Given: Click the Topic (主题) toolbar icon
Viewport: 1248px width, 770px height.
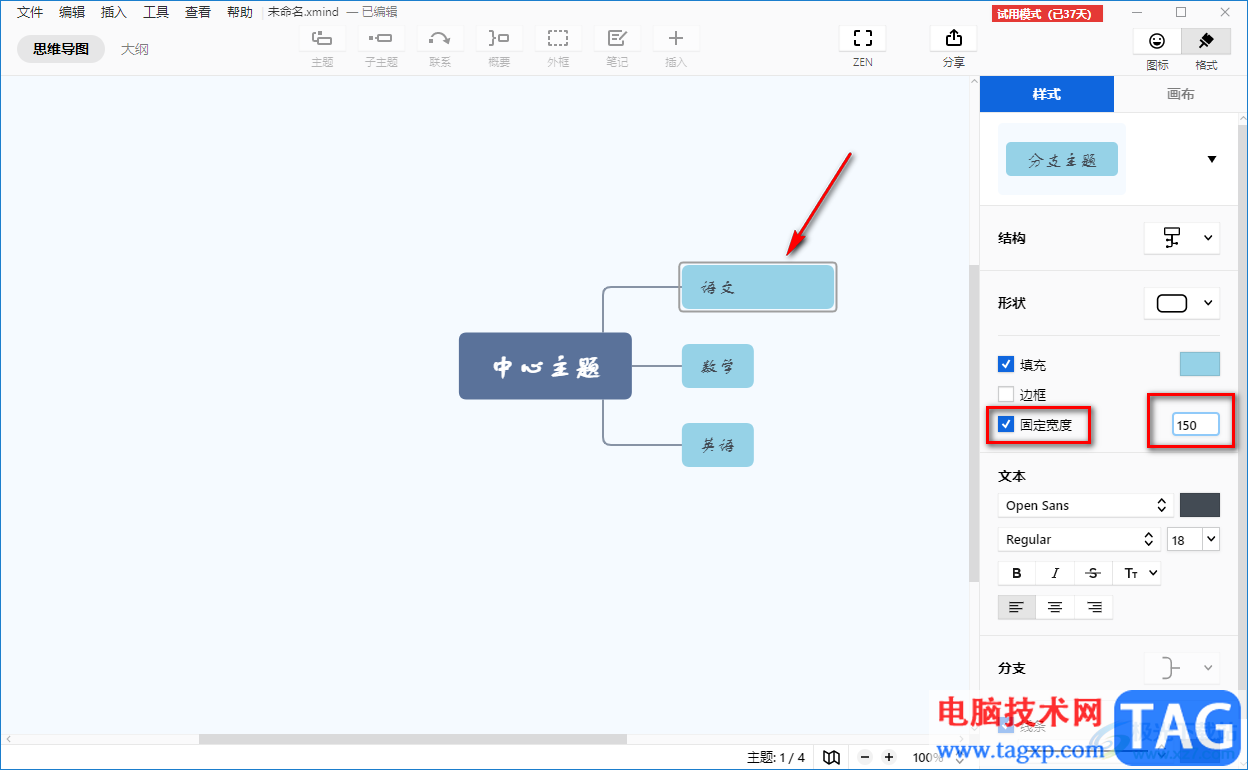Looking at the screenshot, I should [322, 39].
